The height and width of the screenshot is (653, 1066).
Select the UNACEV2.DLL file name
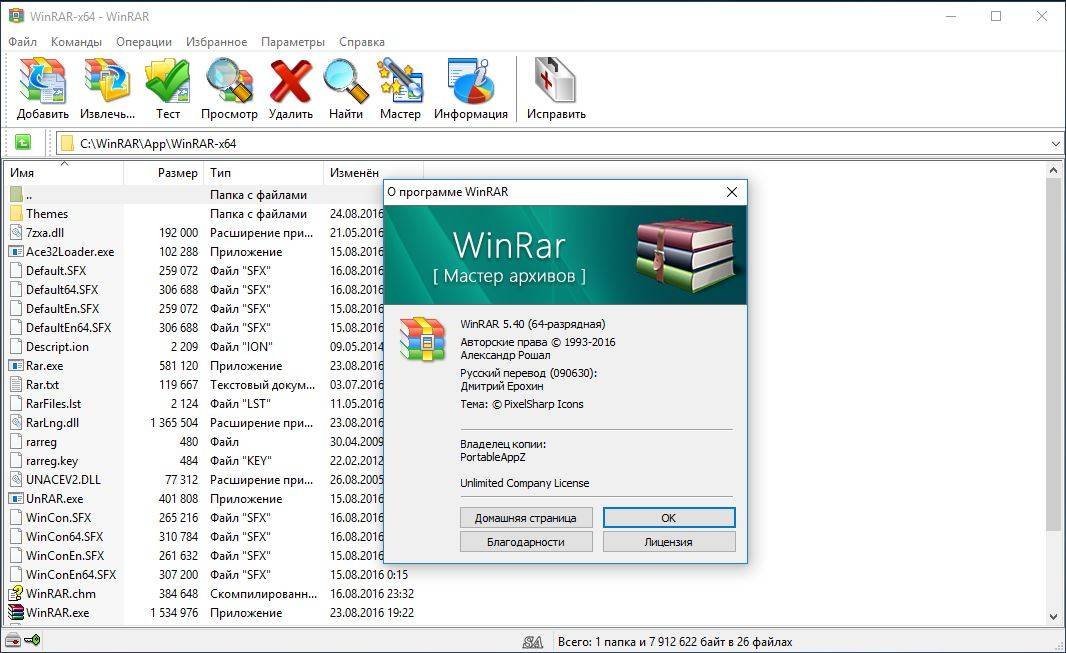pos(63,480)
